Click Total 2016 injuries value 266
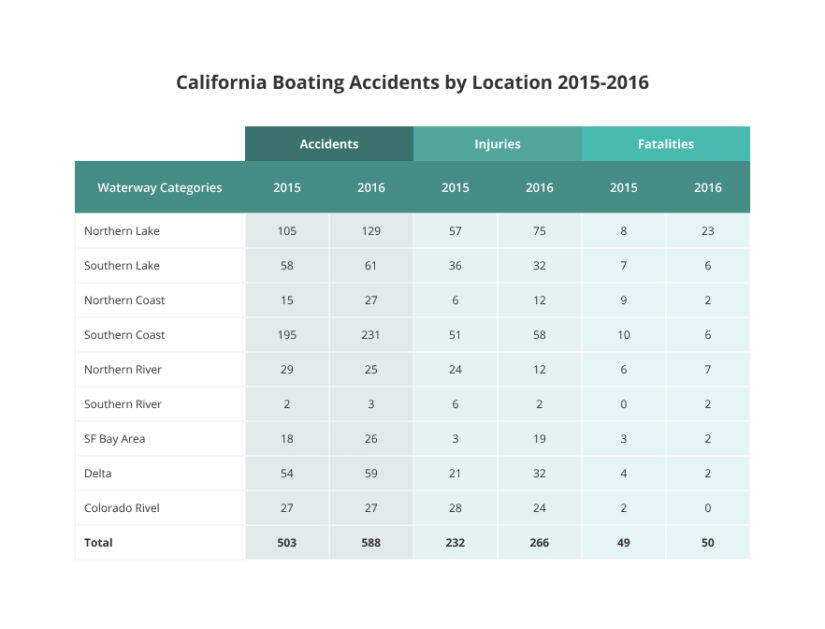This screenshot has width=825, height=629. click(x=539, y=543)
